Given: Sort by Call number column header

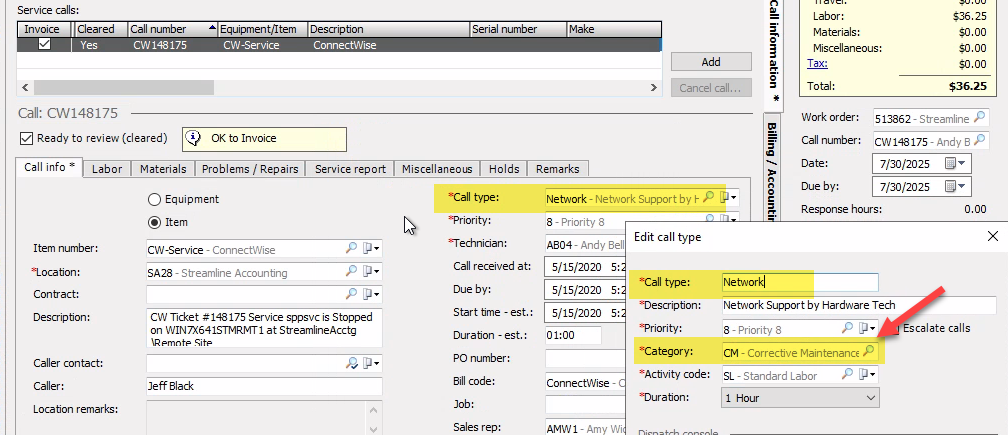Looking at the screenshot, I should click(x=173, y=29).
